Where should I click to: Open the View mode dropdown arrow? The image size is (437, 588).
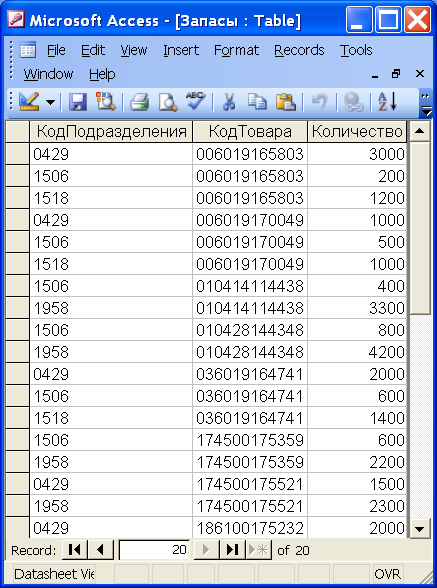click(x=50, y=102)
